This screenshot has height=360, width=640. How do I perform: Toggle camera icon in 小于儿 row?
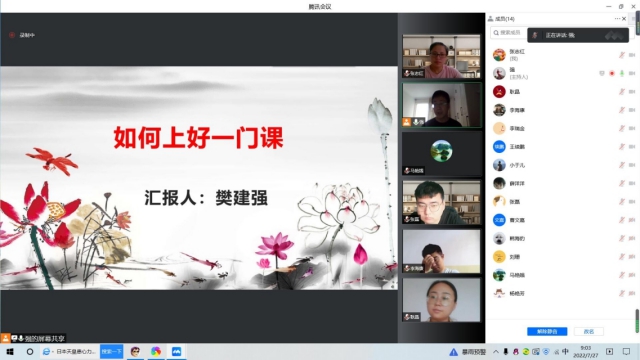tap(632, 165)
